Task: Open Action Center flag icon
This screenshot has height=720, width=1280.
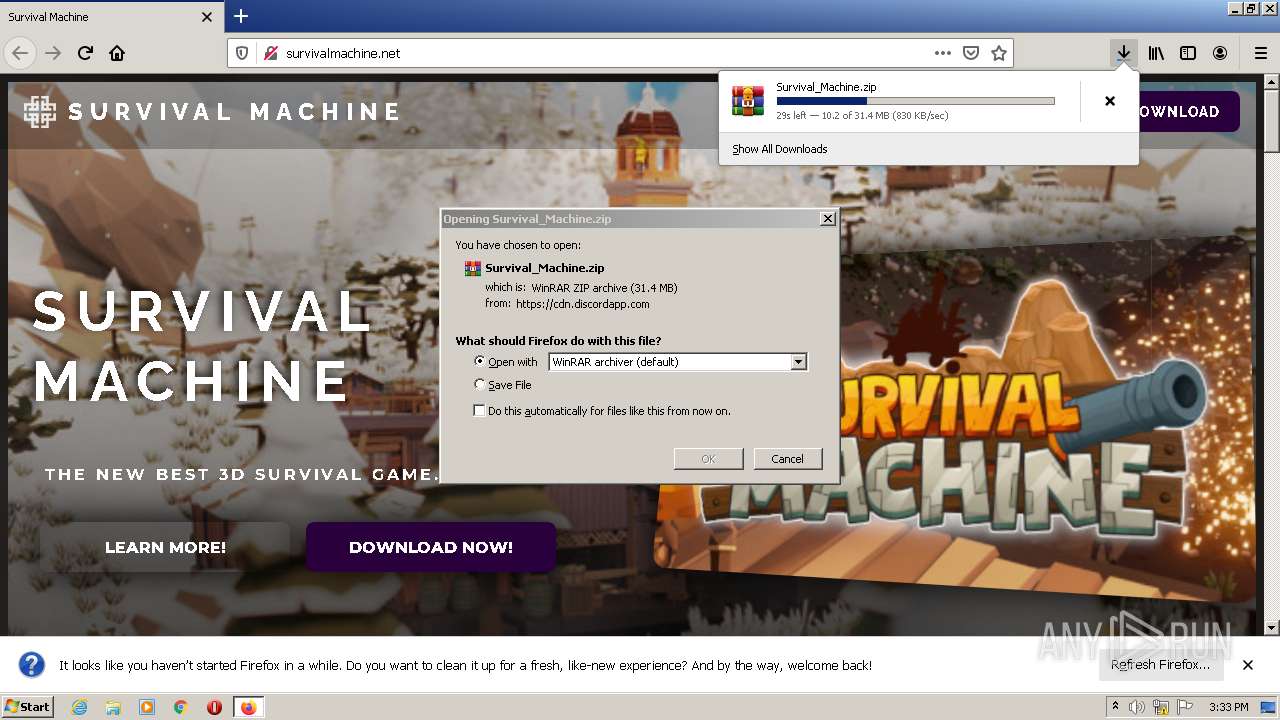Action: tap(1185, 707)
